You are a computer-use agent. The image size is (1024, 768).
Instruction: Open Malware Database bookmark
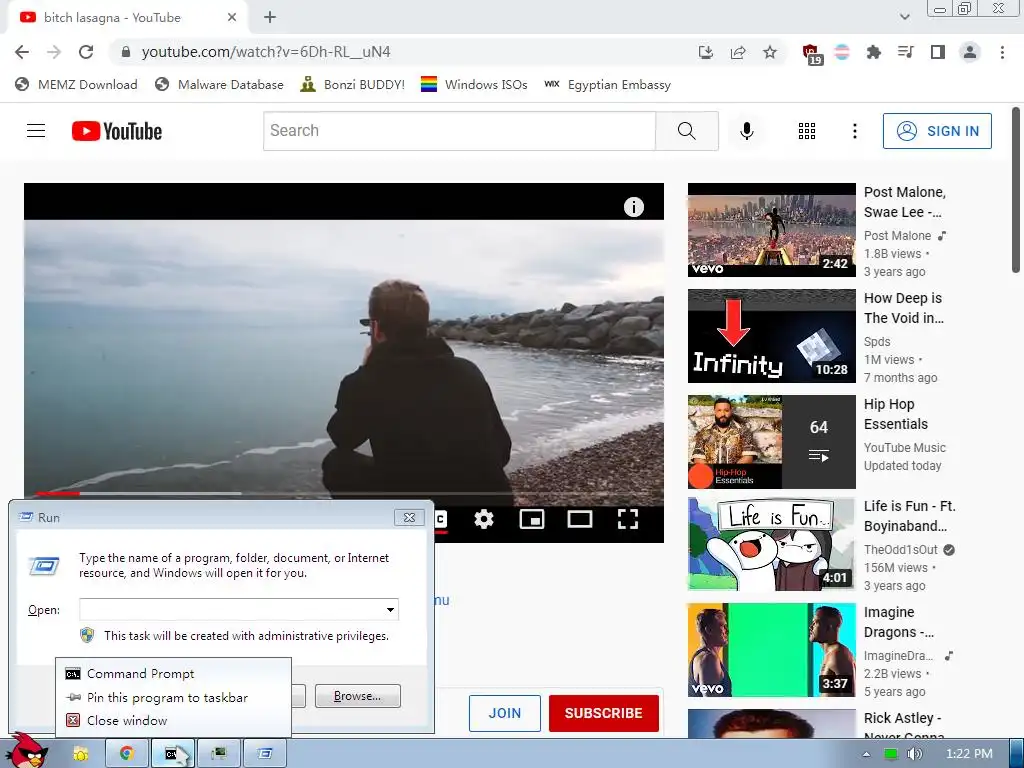pyautogui.click(x=219, y=85)
